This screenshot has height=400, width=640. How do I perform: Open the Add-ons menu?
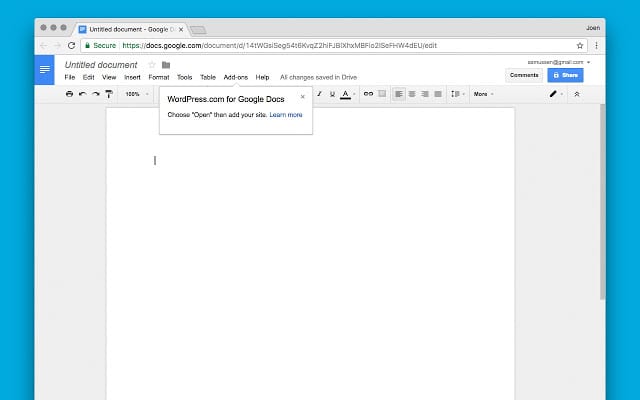pyautogui.click(x=236, y=77)
